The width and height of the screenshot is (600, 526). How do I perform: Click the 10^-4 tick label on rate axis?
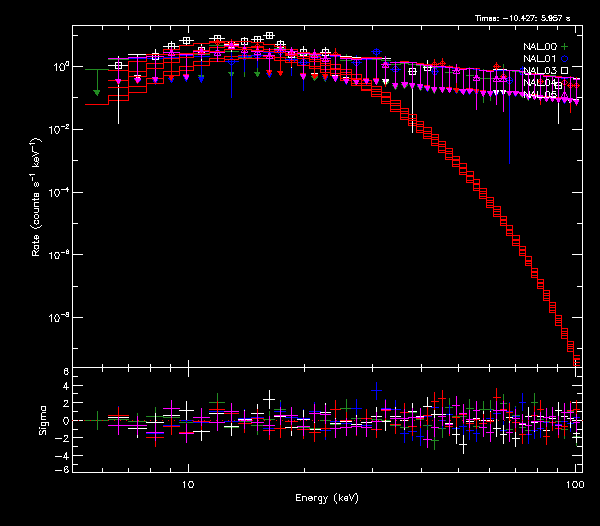click(x=58, y=193)
